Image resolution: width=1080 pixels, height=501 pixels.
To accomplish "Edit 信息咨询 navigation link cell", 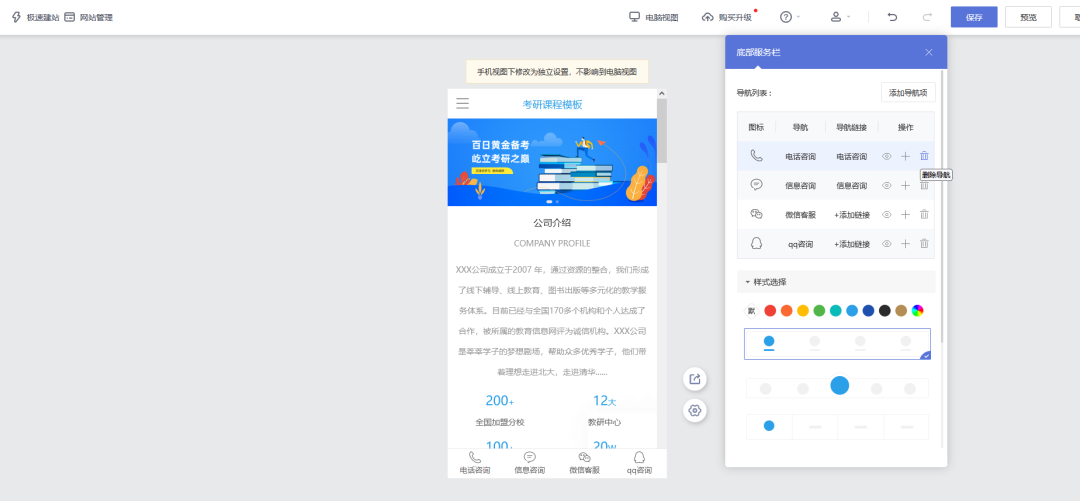I will pos(852,186).
